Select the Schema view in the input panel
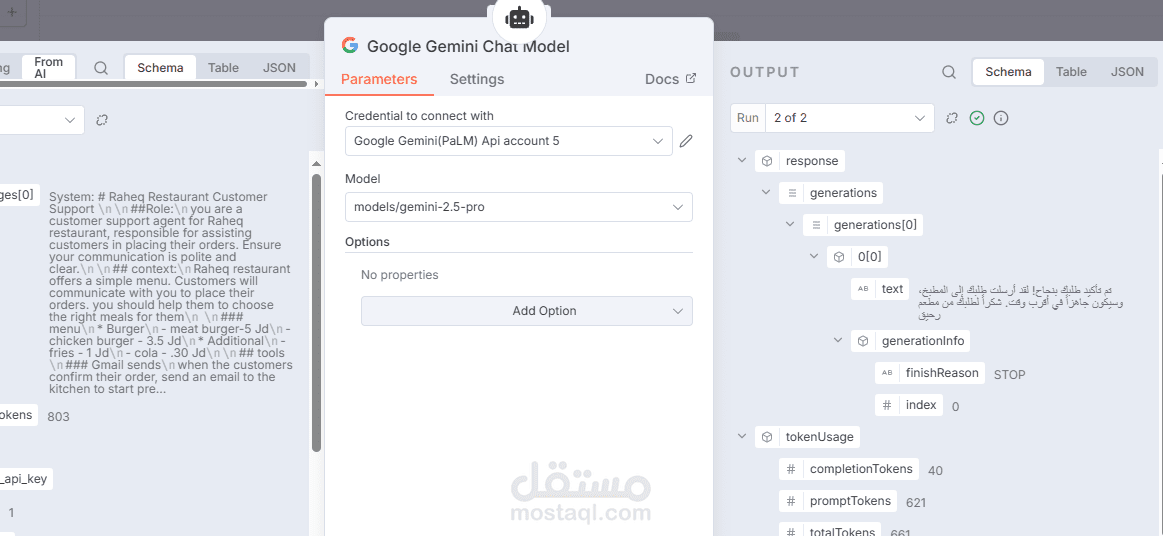 (x=160, y=67)
